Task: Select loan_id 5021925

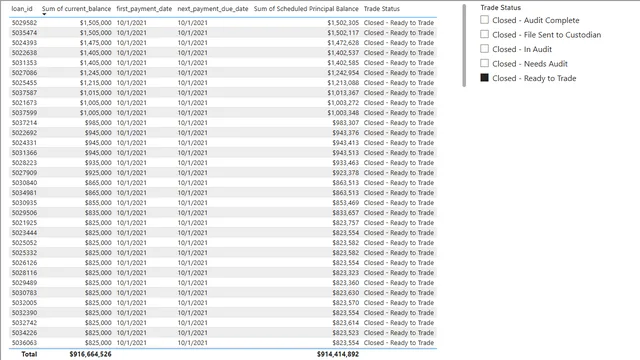Action: [x=24, y=223]
